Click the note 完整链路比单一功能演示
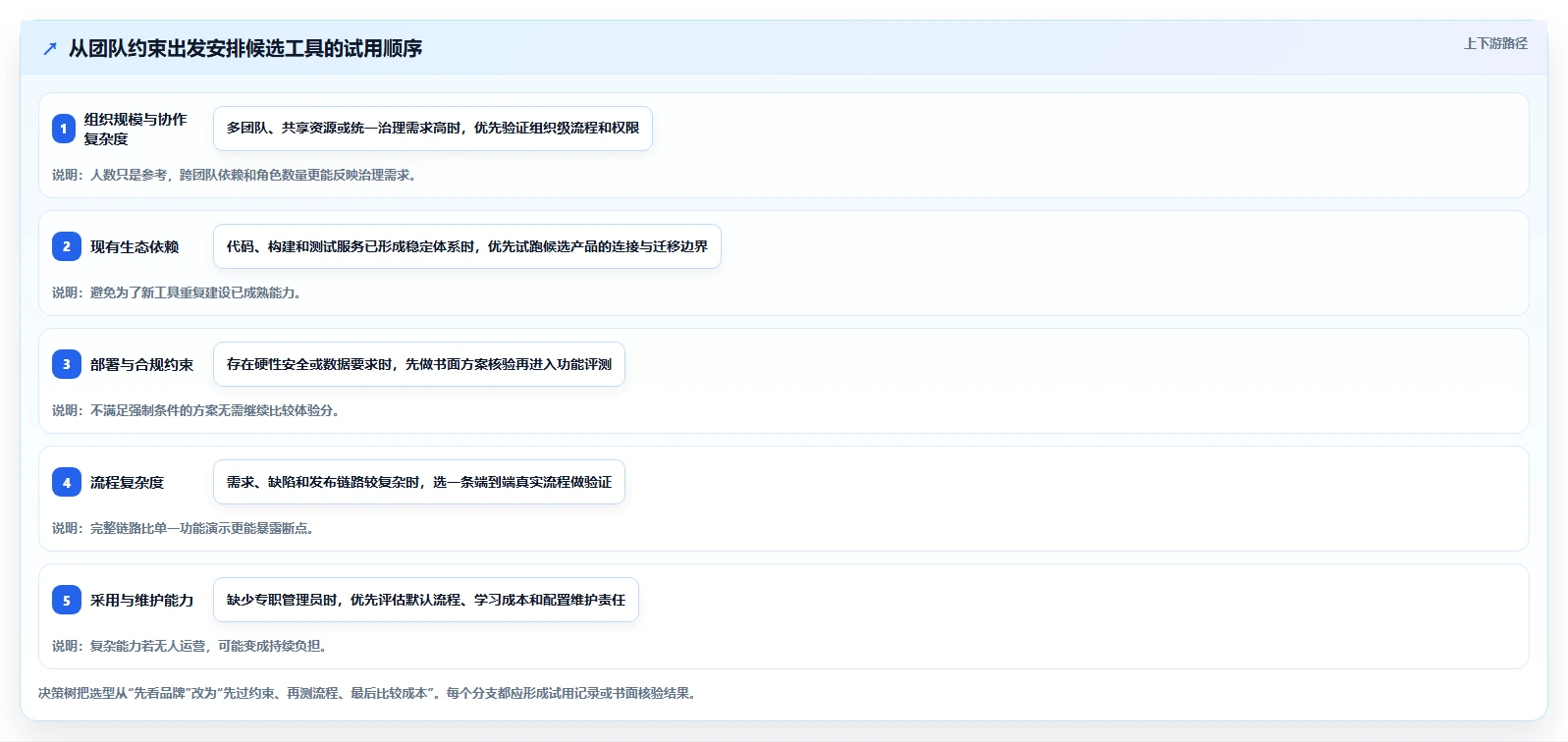This screenshot has width=1568, height=742. pyautogui.click(x=186, y=528)
